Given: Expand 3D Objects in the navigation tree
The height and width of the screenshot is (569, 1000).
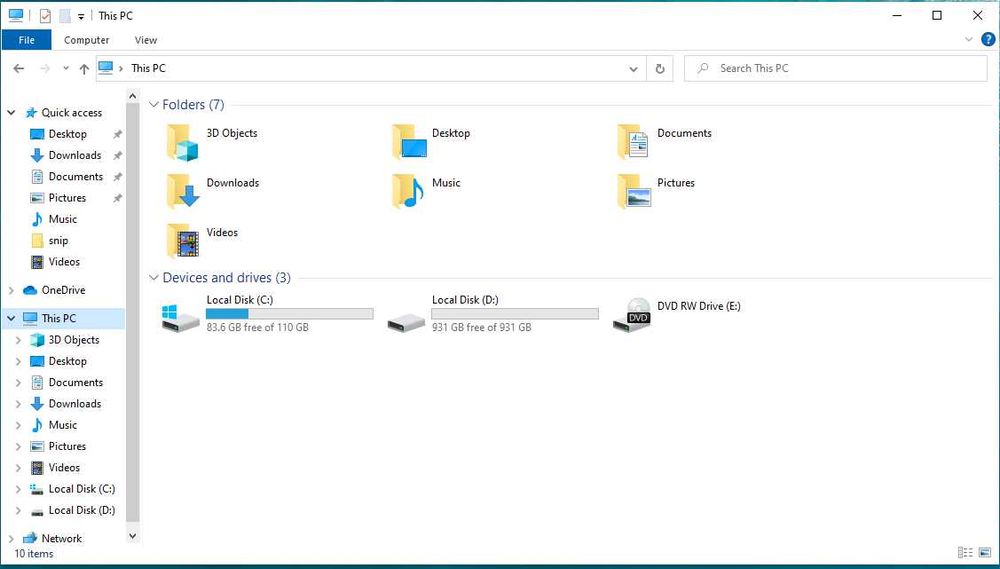Looking at the screenshot, I should point(18,340).
